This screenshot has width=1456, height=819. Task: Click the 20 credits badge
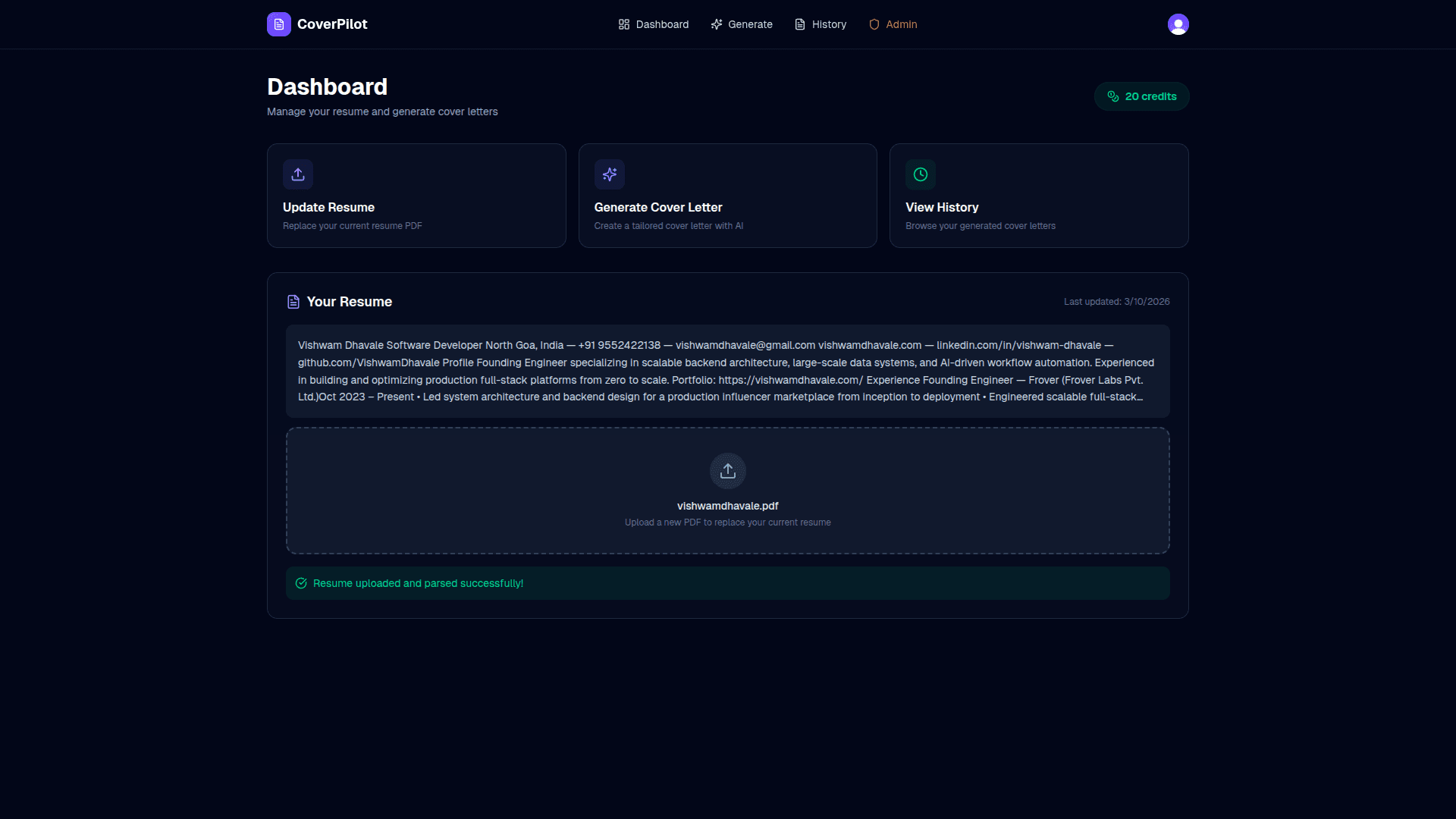pos(1141,96)
